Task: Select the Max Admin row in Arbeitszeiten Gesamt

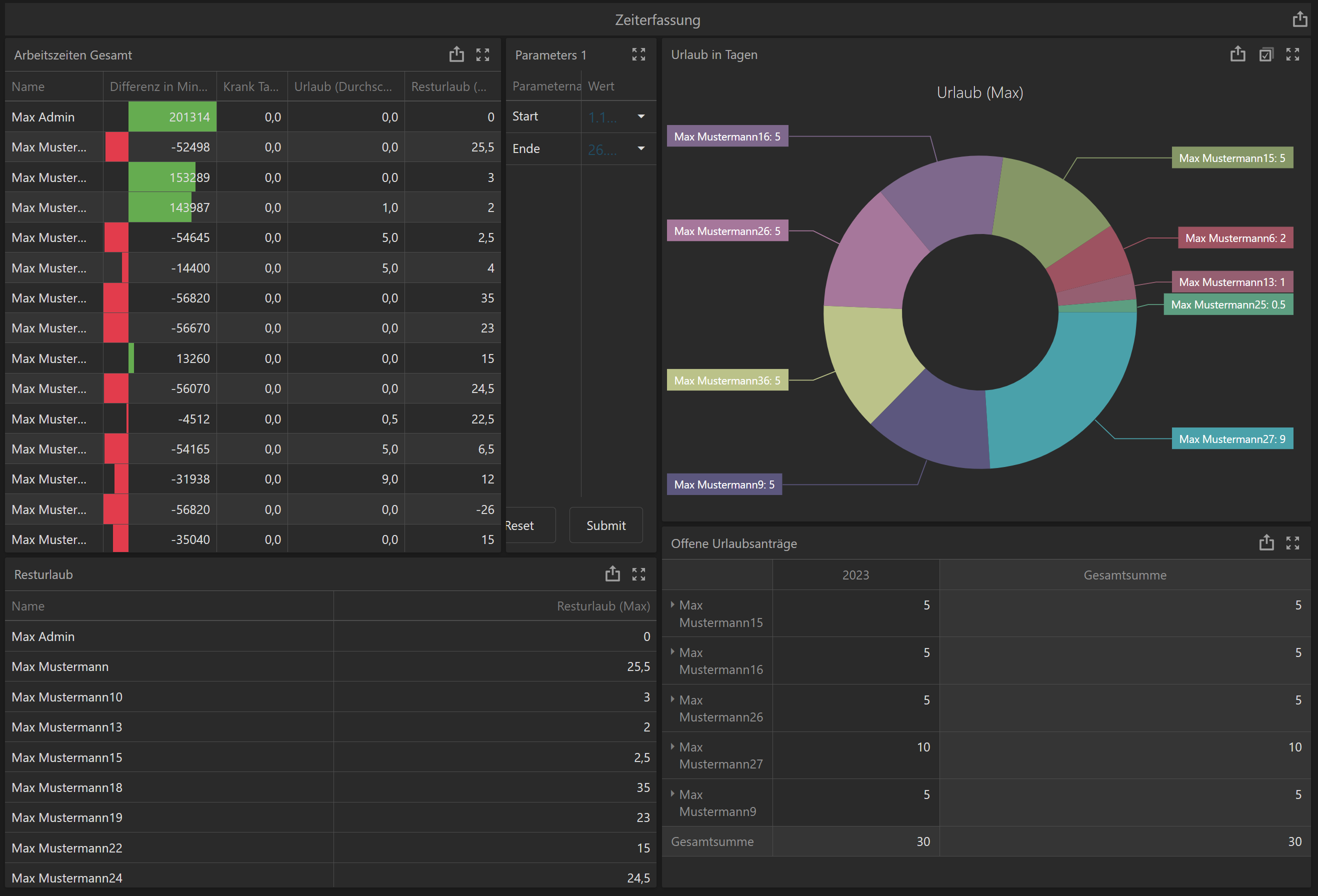Action: coord(253,117)
